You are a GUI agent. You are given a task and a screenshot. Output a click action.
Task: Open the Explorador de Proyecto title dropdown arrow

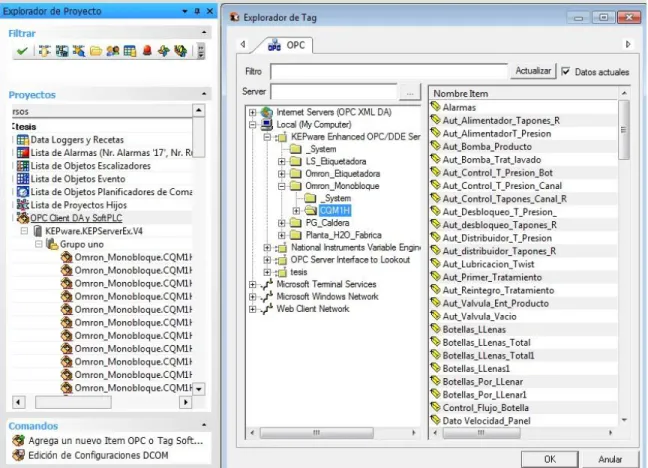(x=185, y=11)
